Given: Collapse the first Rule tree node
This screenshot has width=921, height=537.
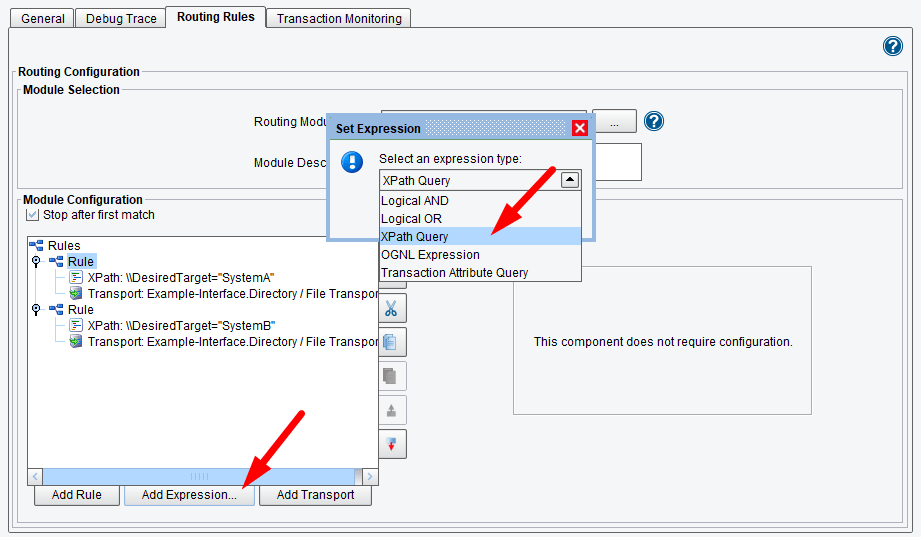Looking at the screenshot, I should pos(36,262).
